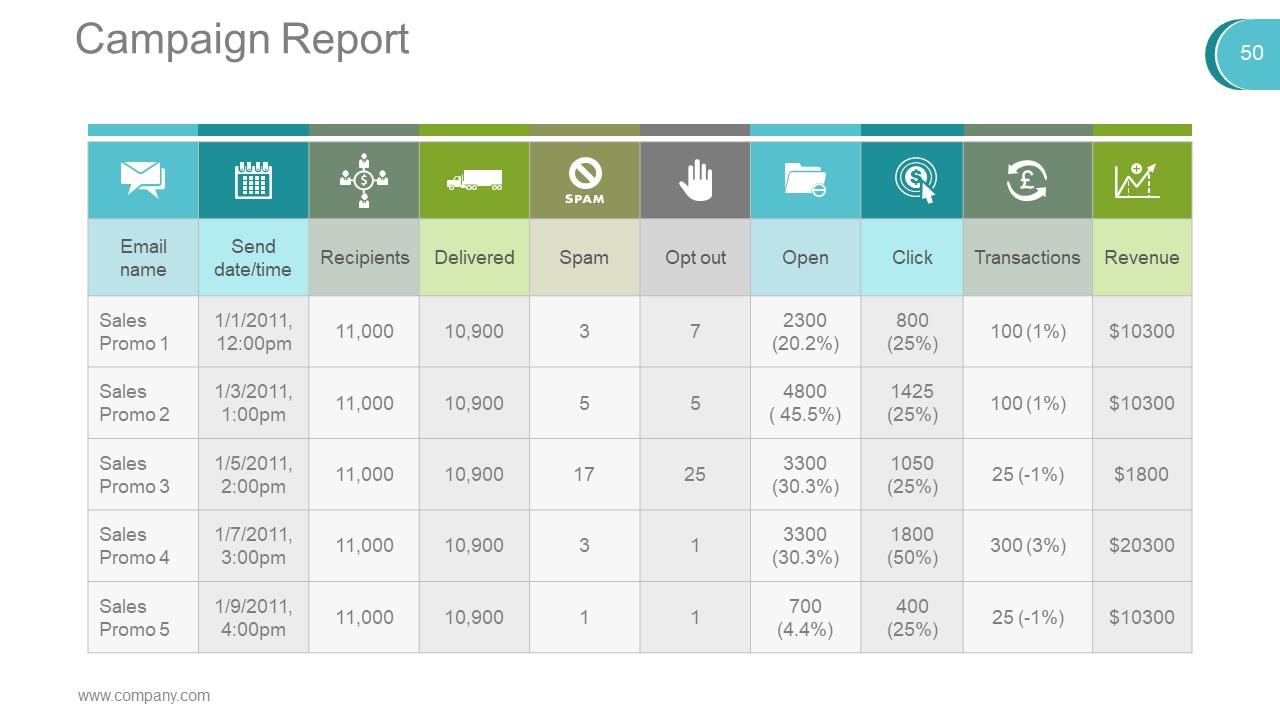Click the SPAM prohibited icon
Viewport: 1280px width, 720px height.
click(584, 180)
